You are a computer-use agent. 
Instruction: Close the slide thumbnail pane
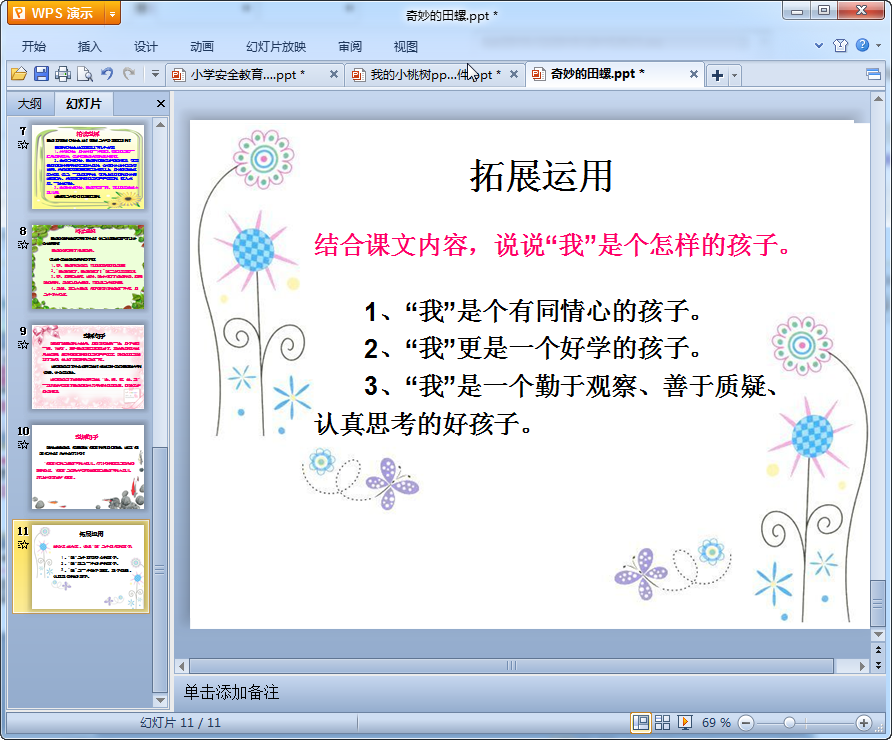(x=161, y=104)
